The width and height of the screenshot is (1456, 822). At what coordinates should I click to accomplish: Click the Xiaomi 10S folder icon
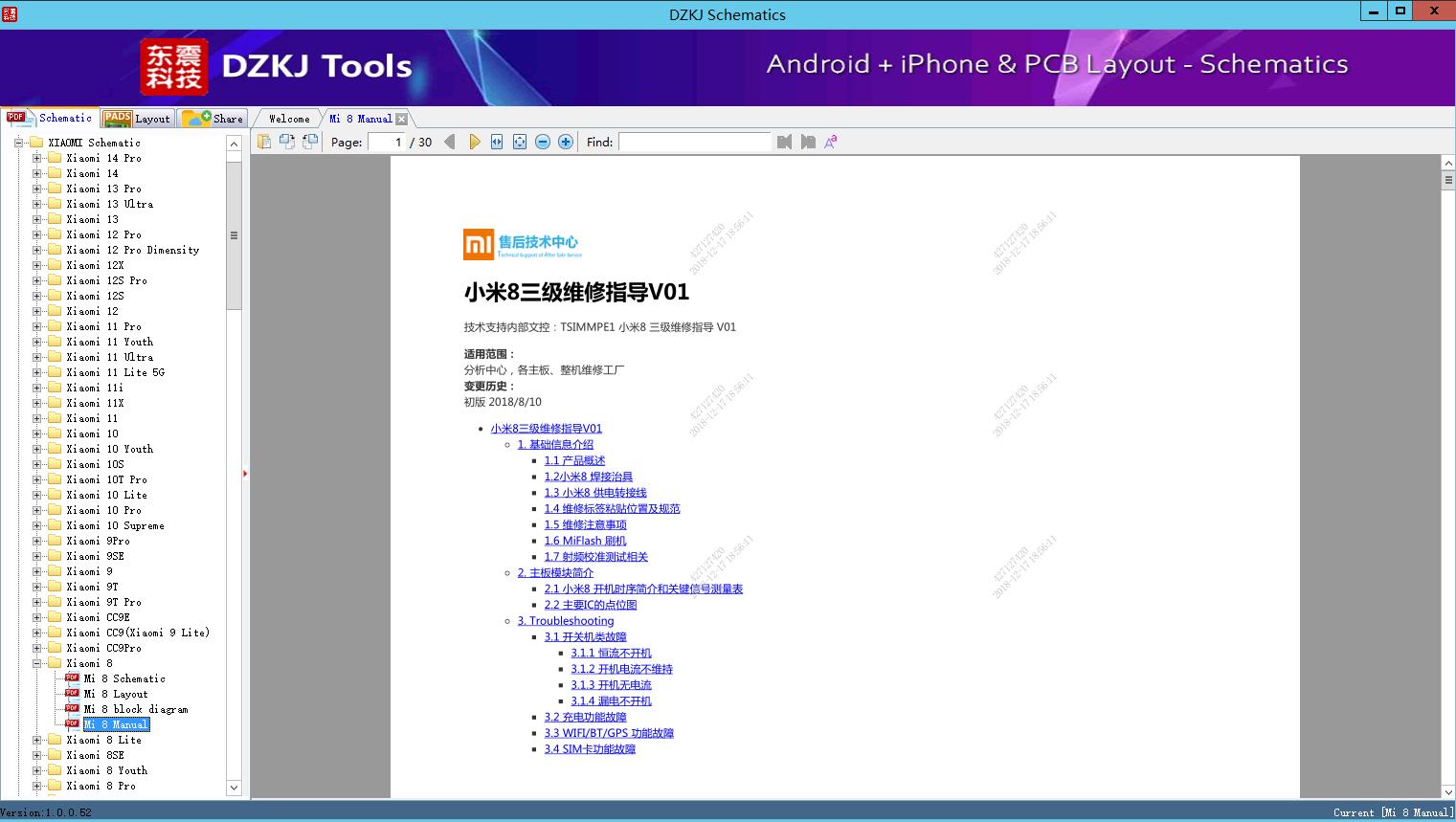point(55,464)
